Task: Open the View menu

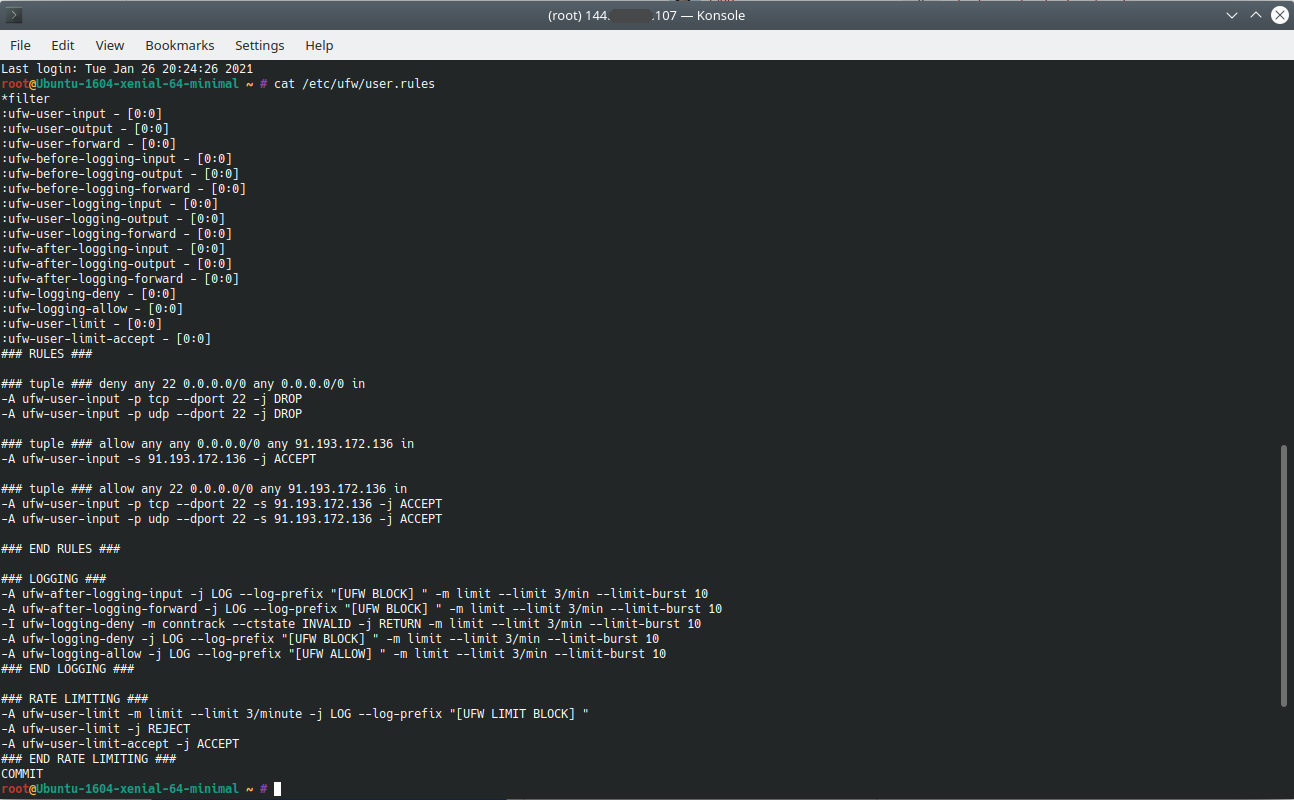Action: point(110,45)
